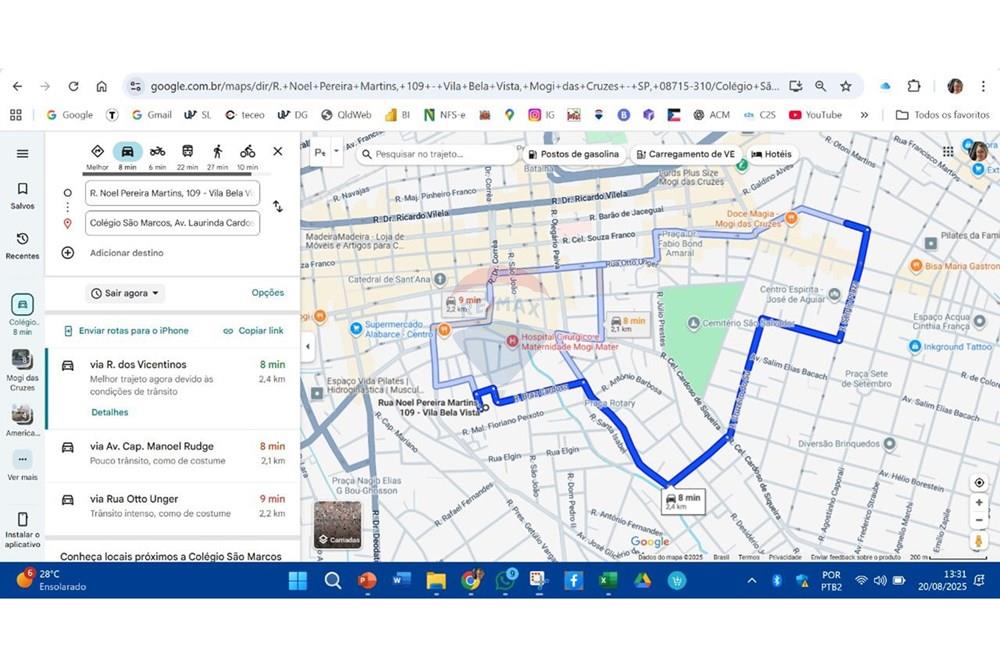Switch to motorcycle travel mode

click(157, 152)
